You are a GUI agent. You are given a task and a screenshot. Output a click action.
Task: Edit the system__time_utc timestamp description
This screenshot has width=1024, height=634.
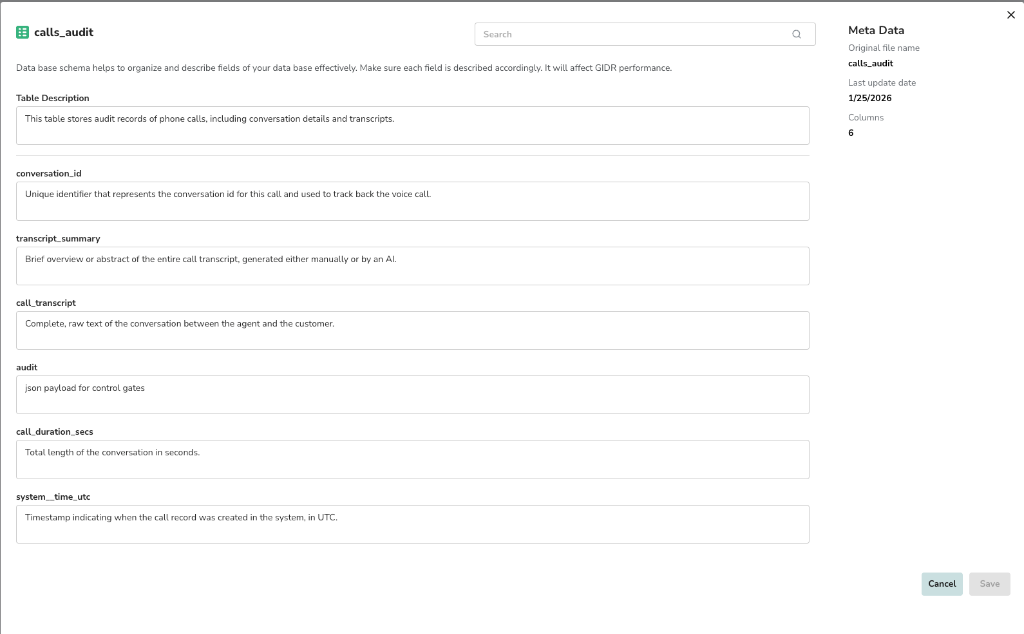pos(411,523)
